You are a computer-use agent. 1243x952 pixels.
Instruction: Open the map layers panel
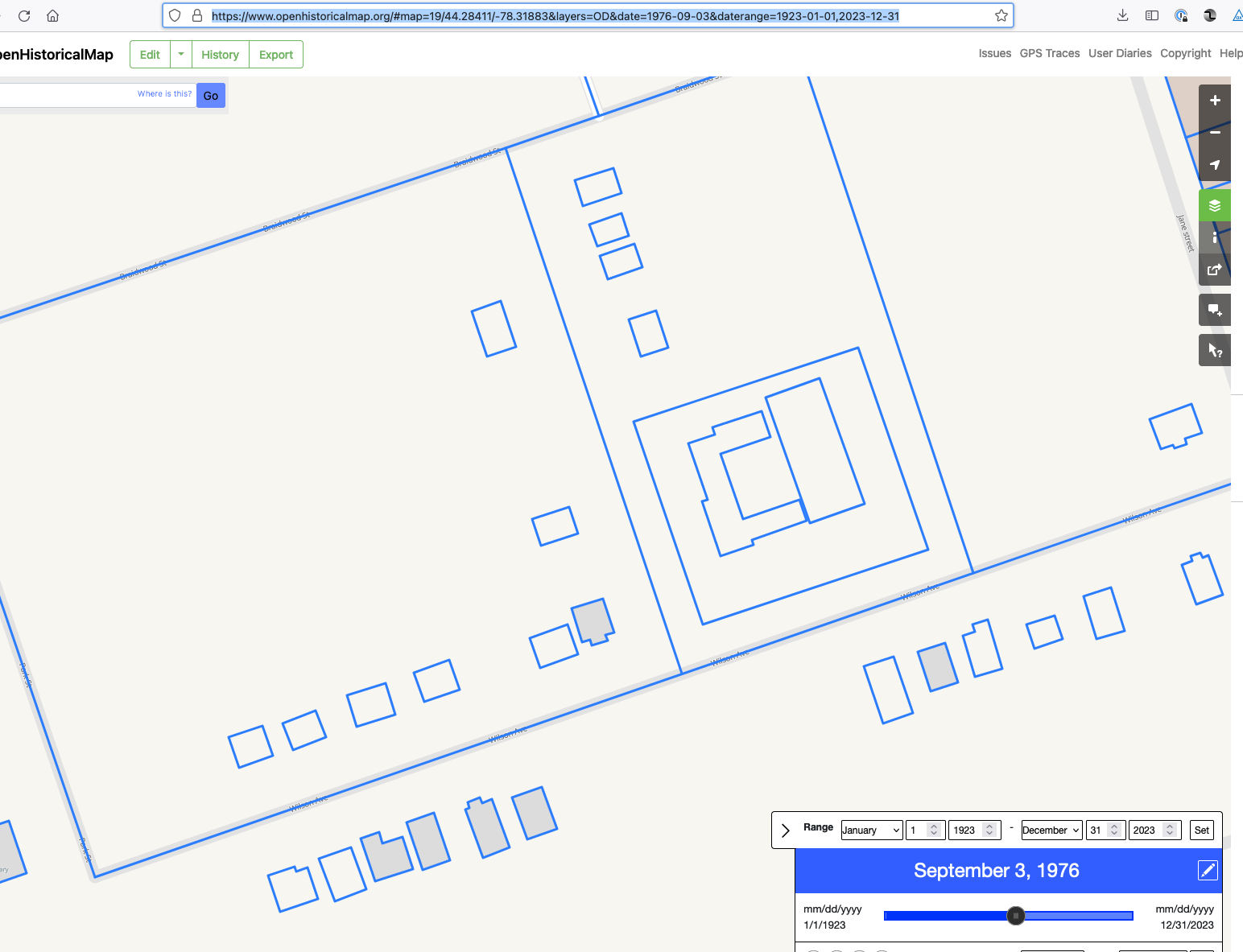[x=1215, y=205]
